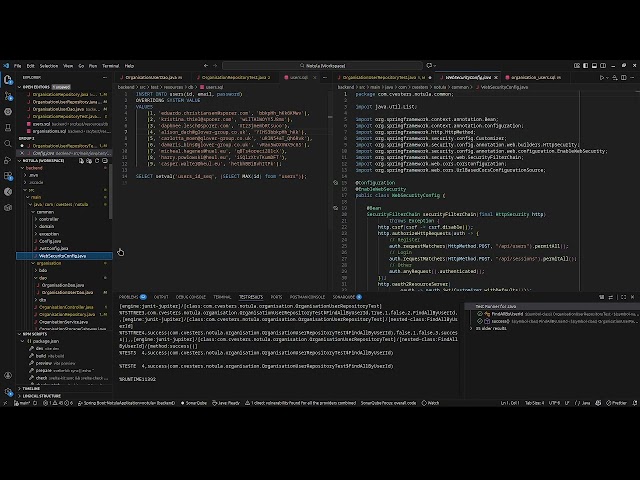640x480 pixels.
Task: Switch to the Debug Console tab
Action: [191, 297]
